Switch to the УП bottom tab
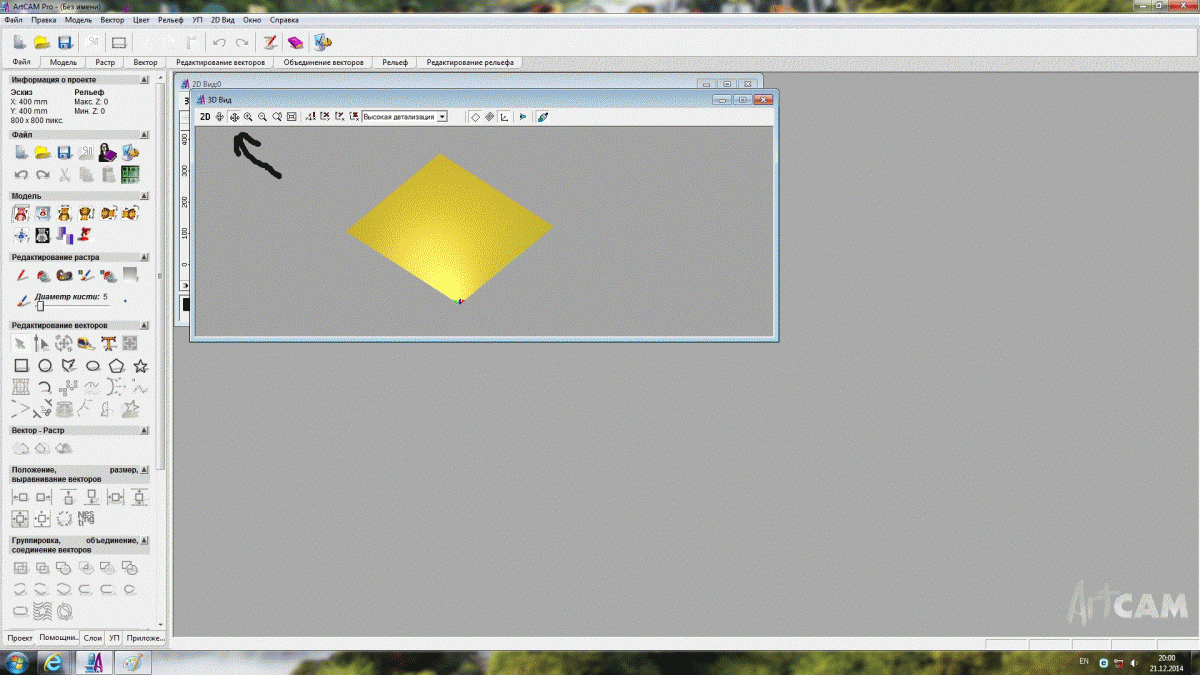The image size is (1200, 675). (115, 637)
